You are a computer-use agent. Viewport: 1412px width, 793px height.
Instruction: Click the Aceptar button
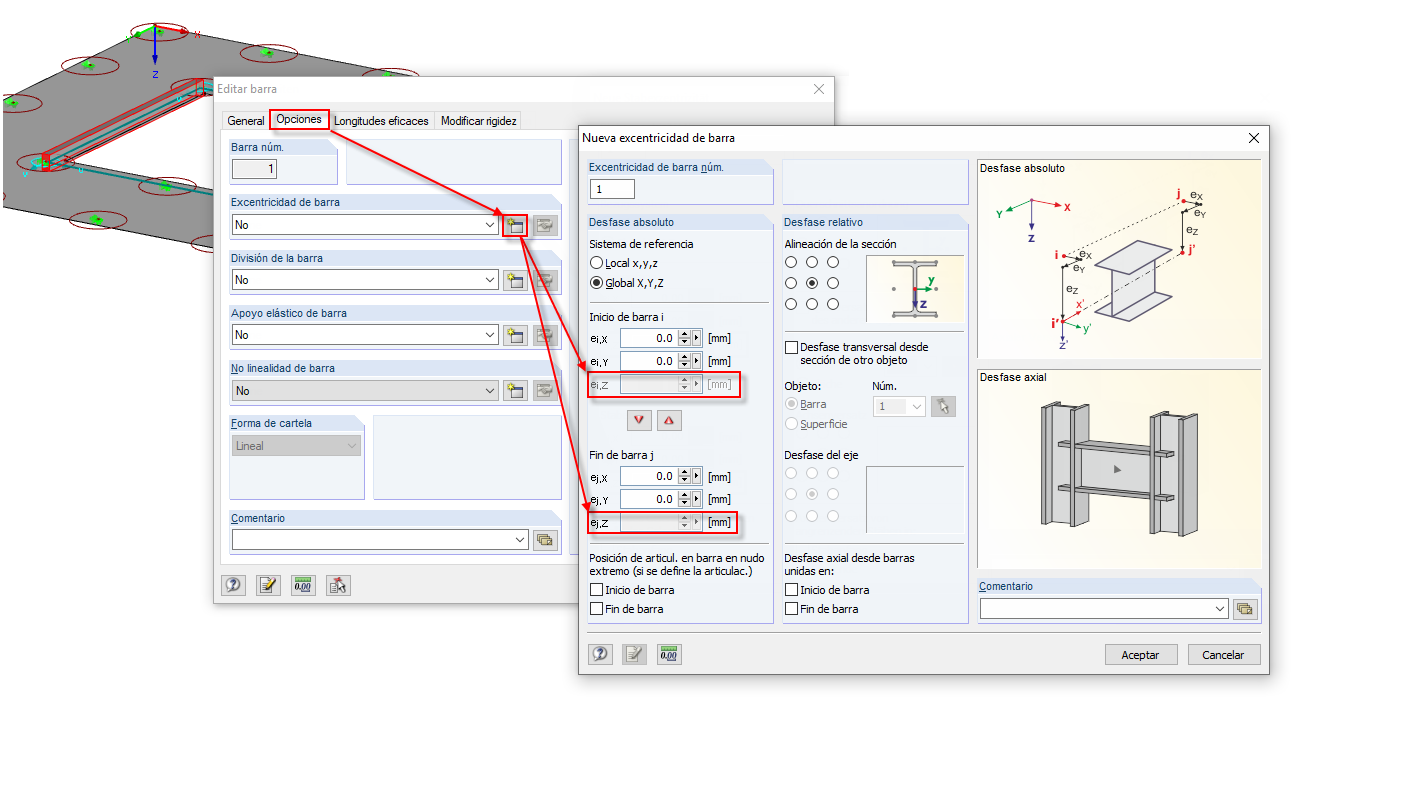1140,655
